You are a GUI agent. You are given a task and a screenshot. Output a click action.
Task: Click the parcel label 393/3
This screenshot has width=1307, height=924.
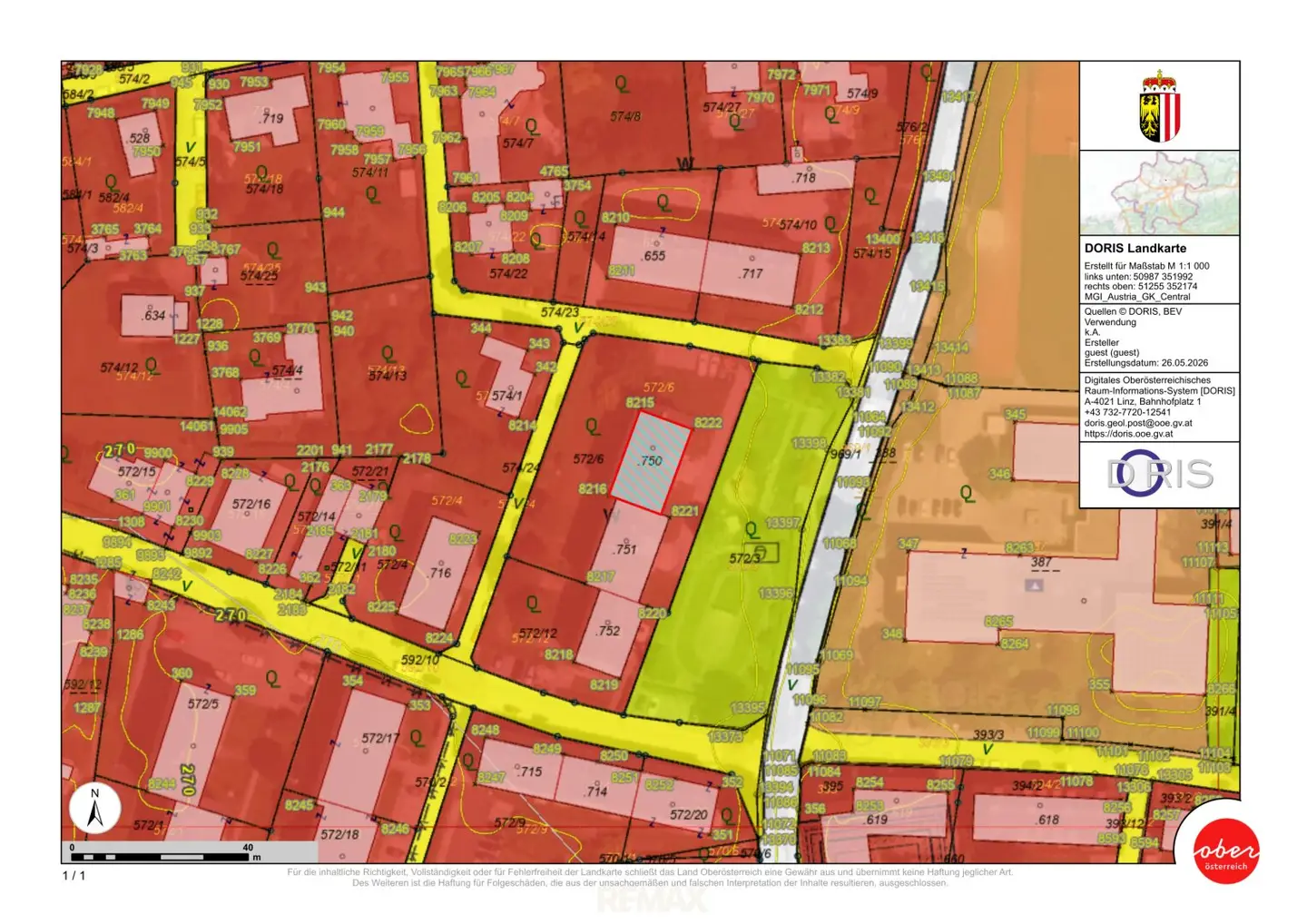coord(988,734)
